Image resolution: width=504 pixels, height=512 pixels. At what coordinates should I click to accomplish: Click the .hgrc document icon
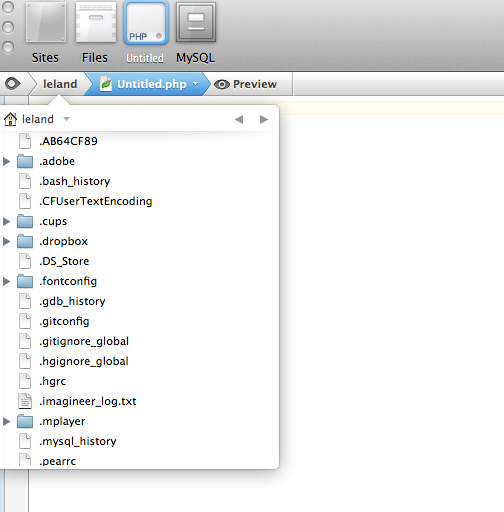[x=25, y=381]
